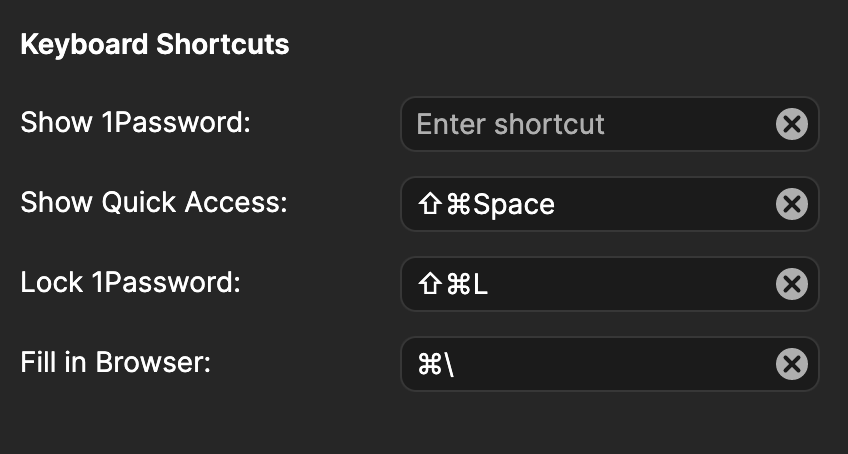Remove the Show Quick Access shortcut
848x454 pixels.
791,204
